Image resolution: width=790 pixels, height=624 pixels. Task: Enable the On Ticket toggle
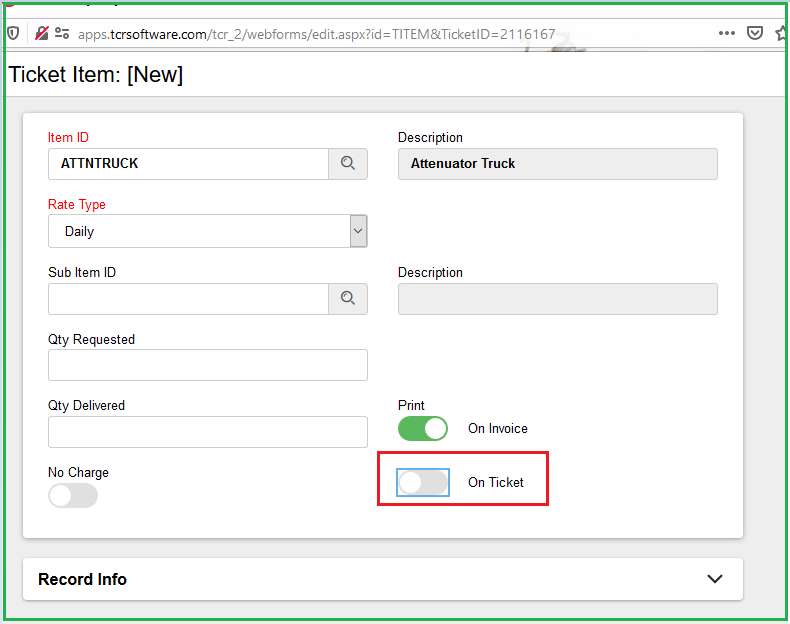(x=423, y=482)
